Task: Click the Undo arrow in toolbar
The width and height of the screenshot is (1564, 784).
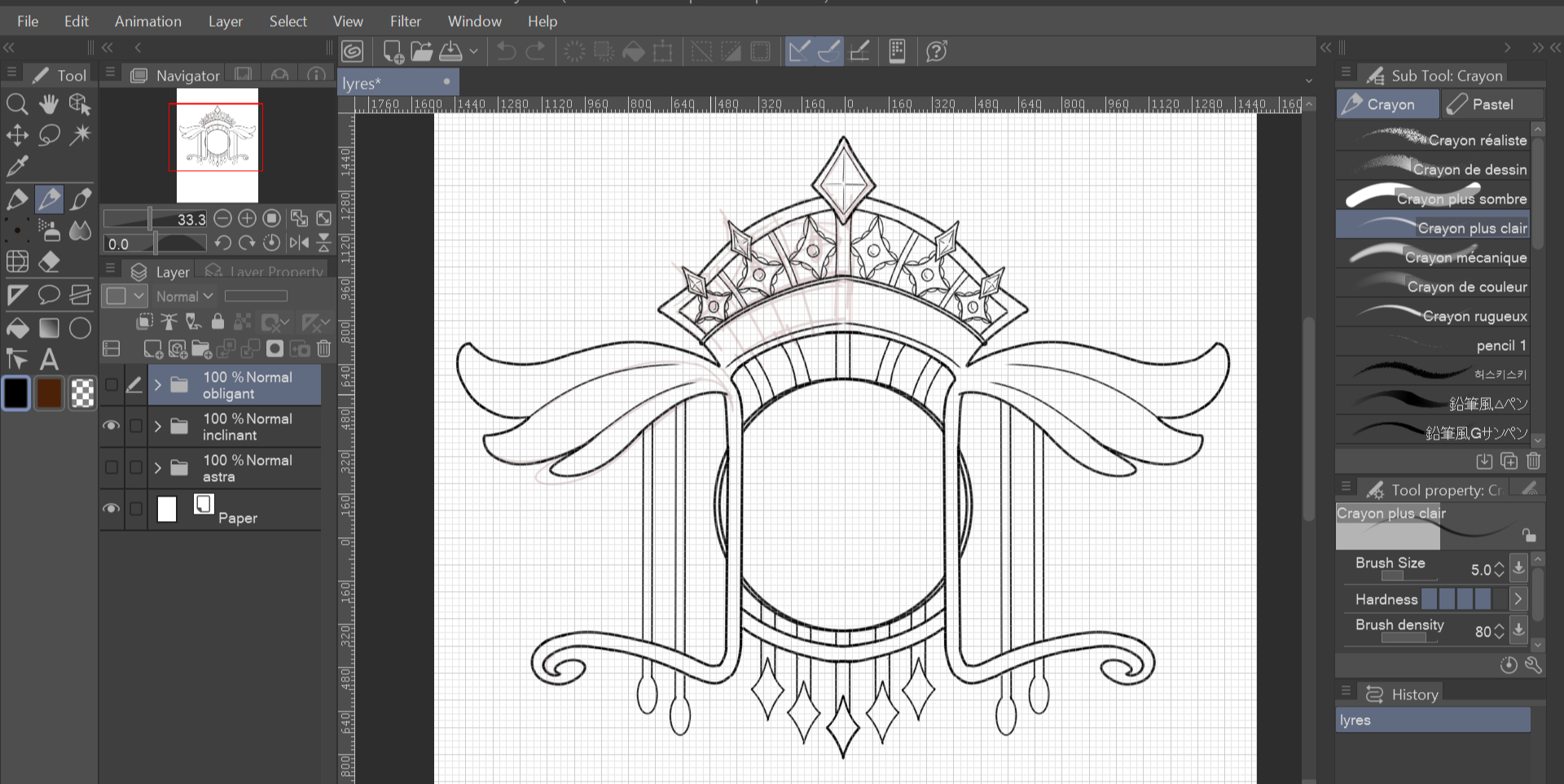Action: (506, 51)
